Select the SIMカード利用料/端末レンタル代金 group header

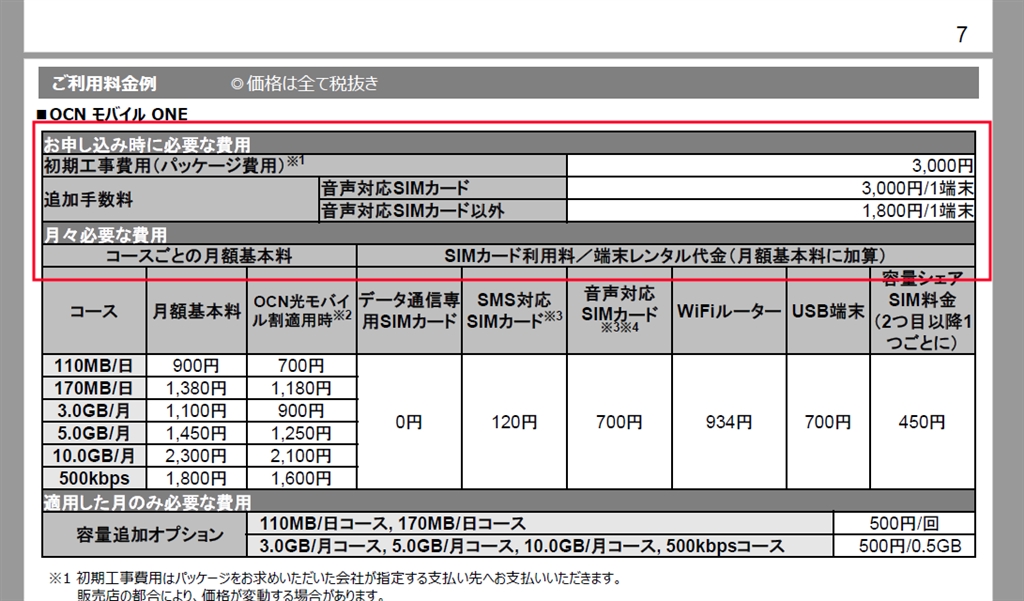click(665, 255)
